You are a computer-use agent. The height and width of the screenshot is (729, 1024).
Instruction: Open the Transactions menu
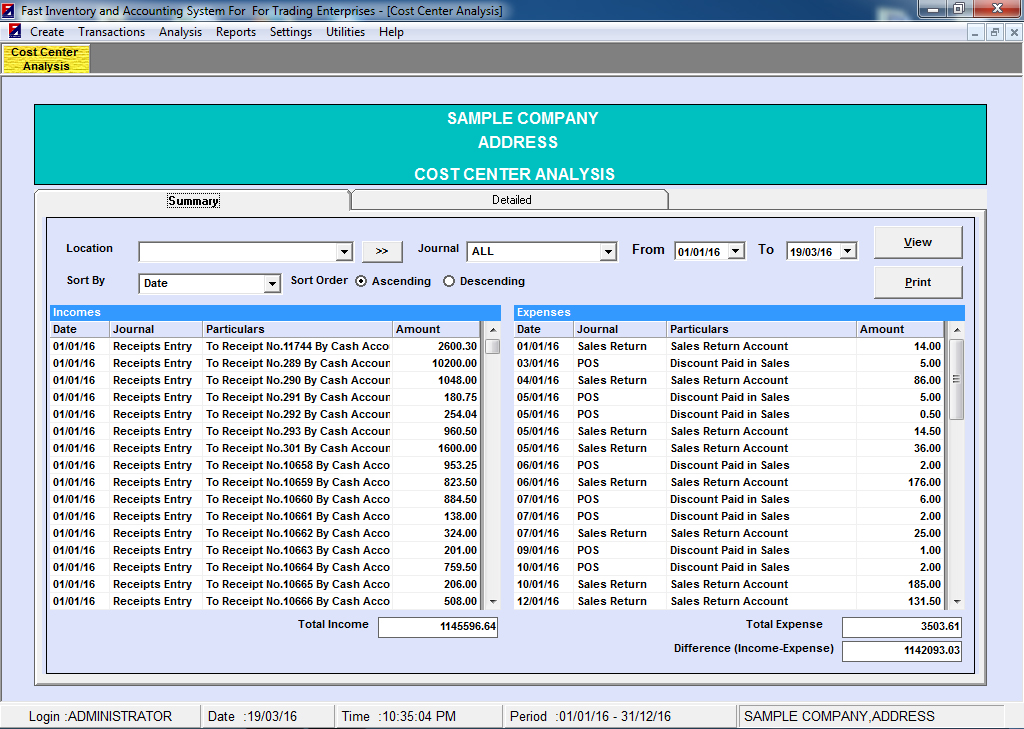pos(112,32)
